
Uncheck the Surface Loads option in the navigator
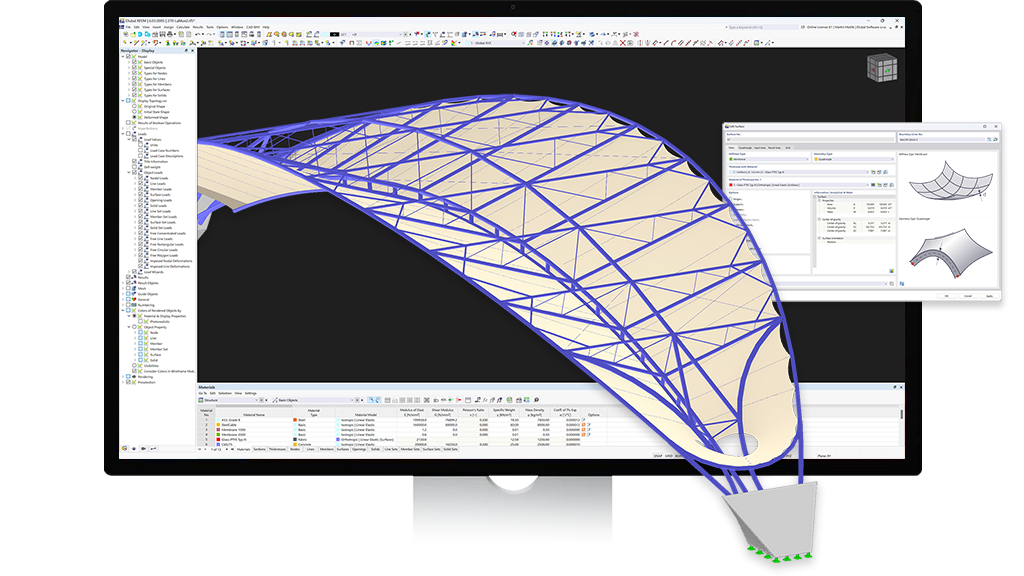[139, 194]
